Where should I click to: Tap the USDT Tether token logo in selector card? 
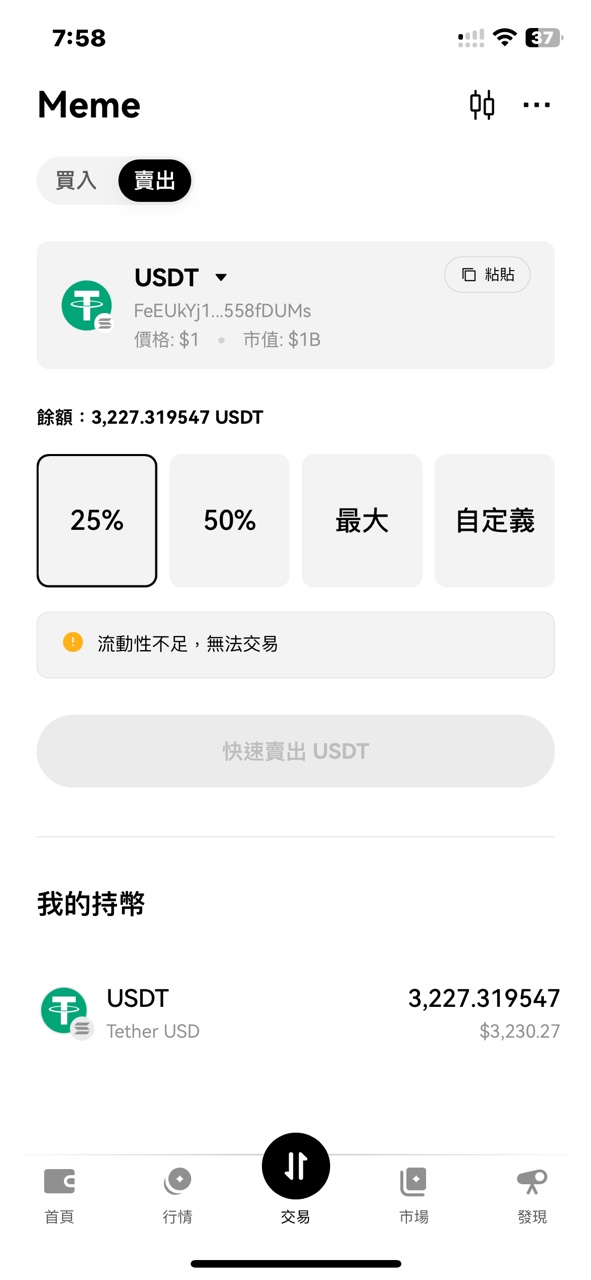pyautogui.click(x=87, y=306)
